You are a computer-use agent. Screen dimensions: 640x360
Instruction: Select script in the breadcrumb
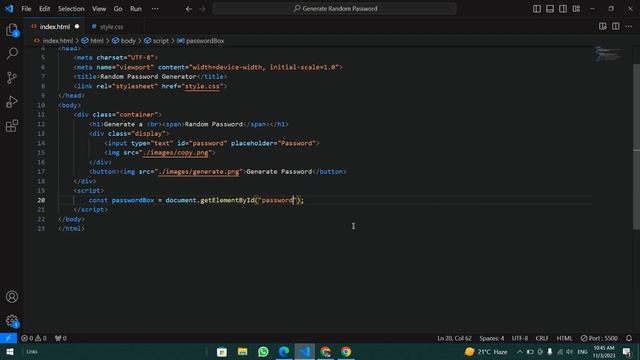(x=160, y=41)
